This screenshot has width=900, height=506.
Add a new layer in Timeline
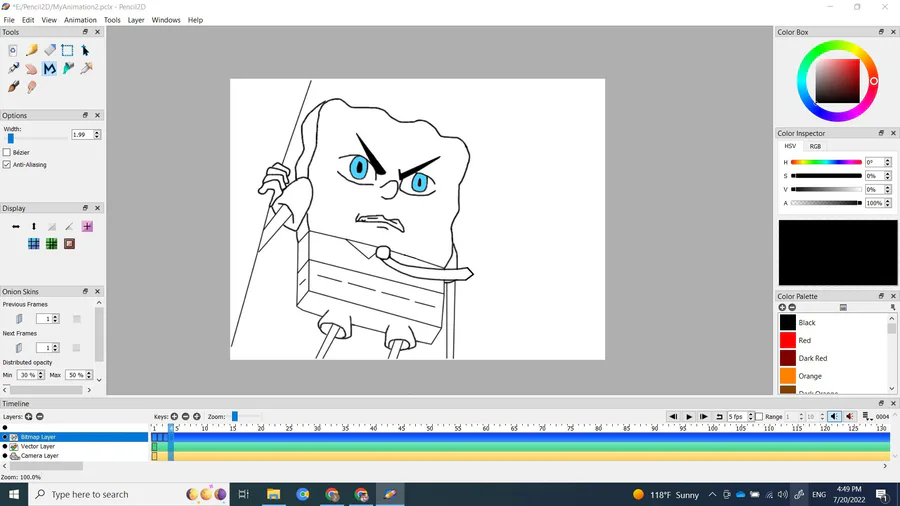pos(29,417)
